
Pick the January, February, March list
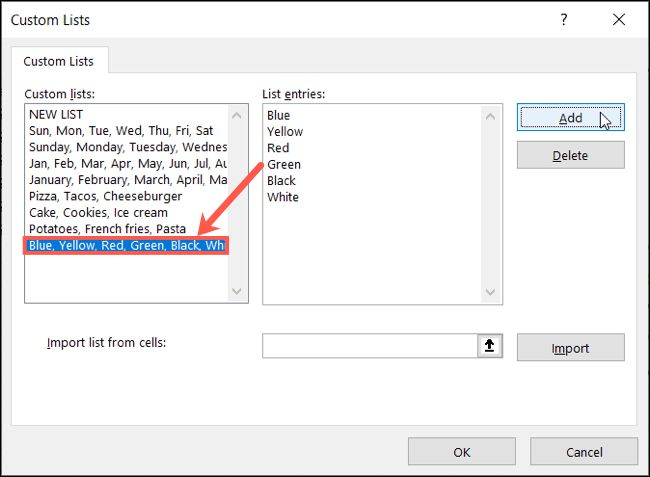(125, 180)
